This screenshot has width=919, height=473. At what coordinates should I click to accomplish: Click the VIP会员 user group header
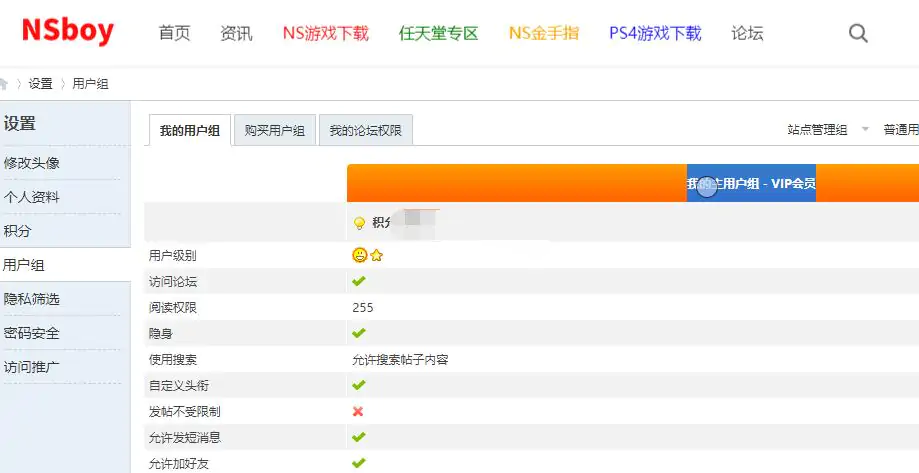[751, 183]
